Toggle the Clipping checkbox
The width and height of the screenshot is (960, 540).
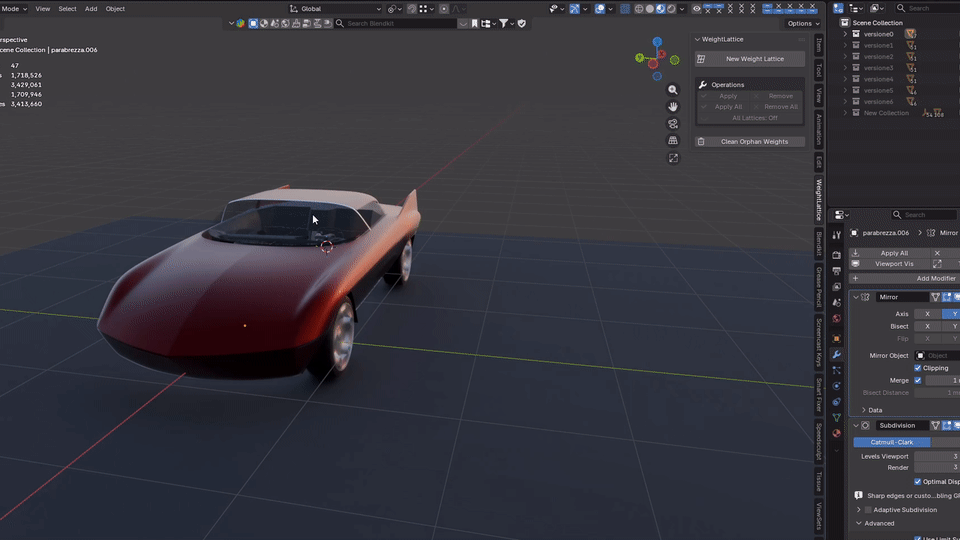click(918, 368)
